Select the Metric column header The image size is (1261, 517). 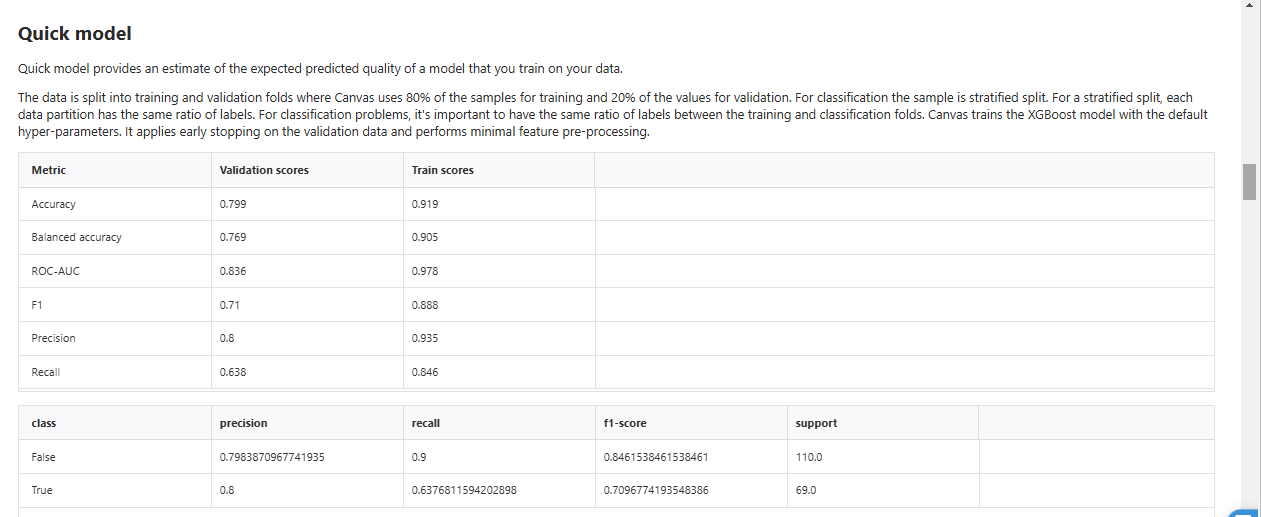[x=49, y=170]
